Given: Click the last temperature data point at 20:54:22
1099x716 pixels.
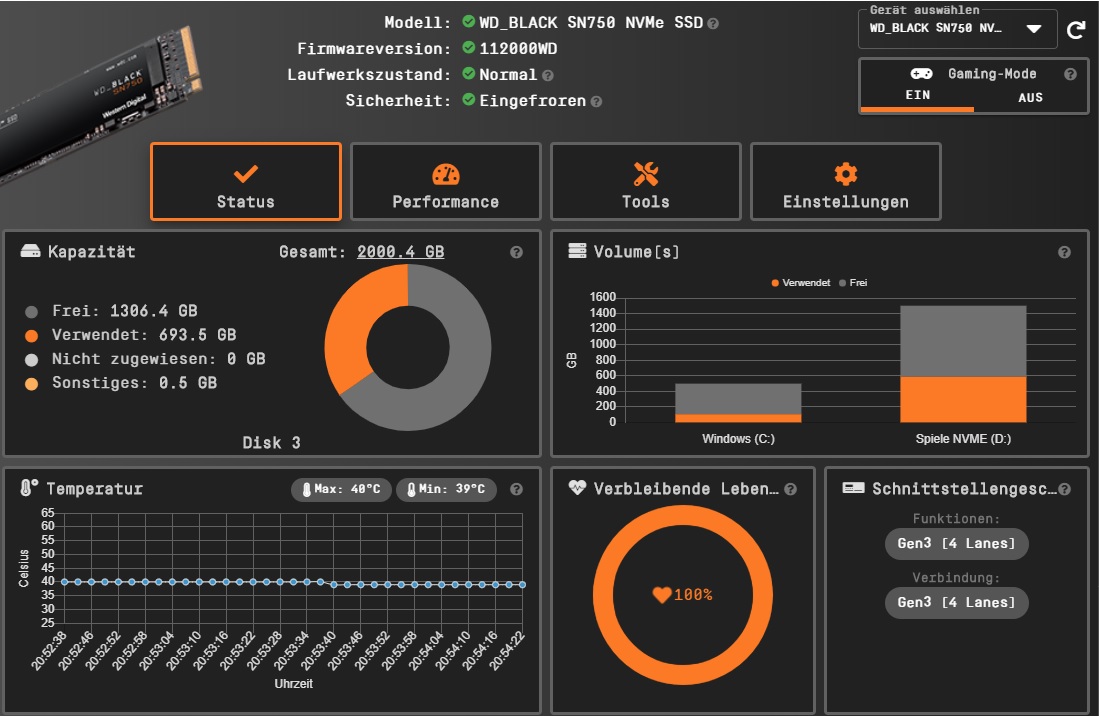Looking at the screenshot, I should (522, 584).
